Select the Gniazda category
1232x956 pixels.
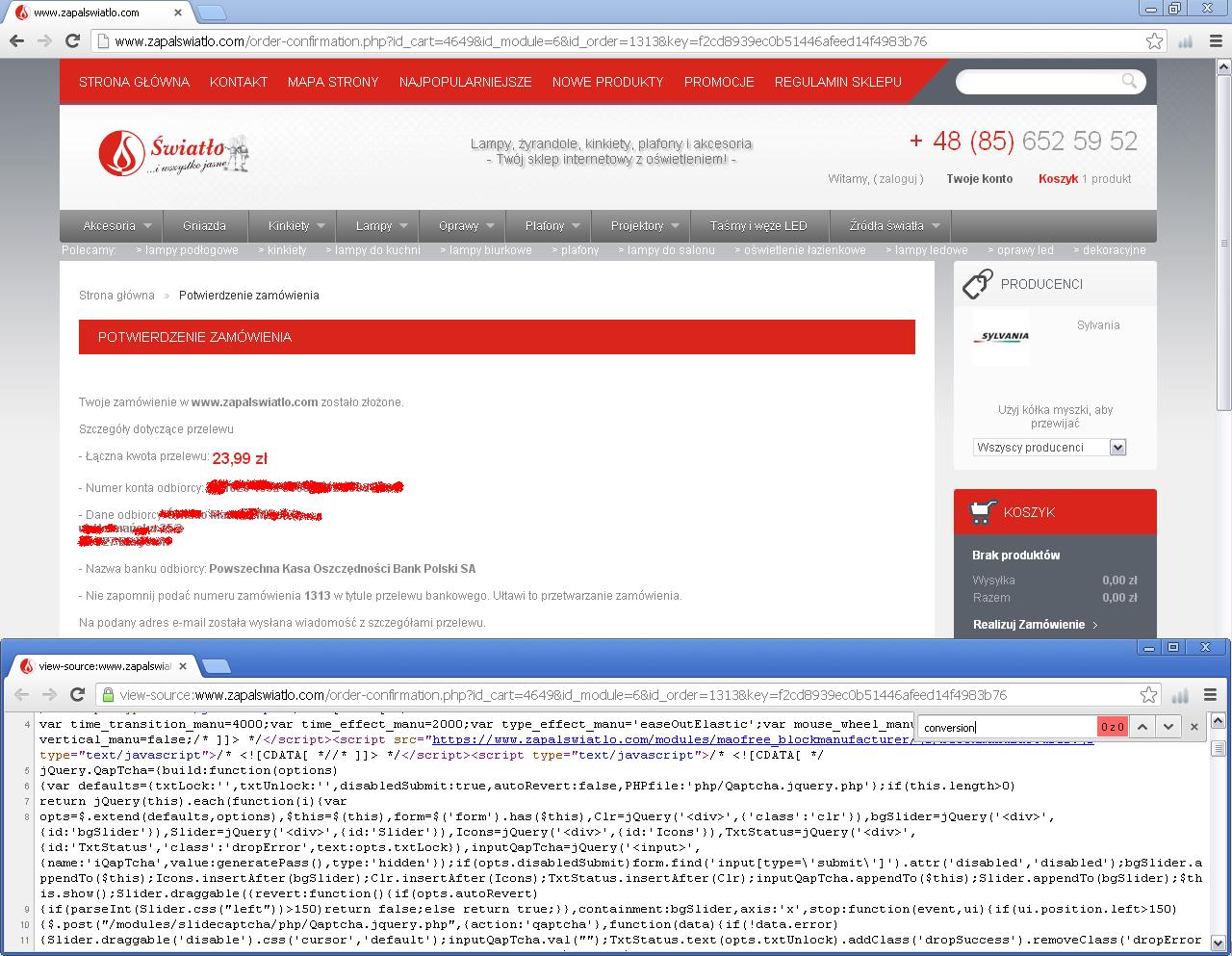point(204,226)
